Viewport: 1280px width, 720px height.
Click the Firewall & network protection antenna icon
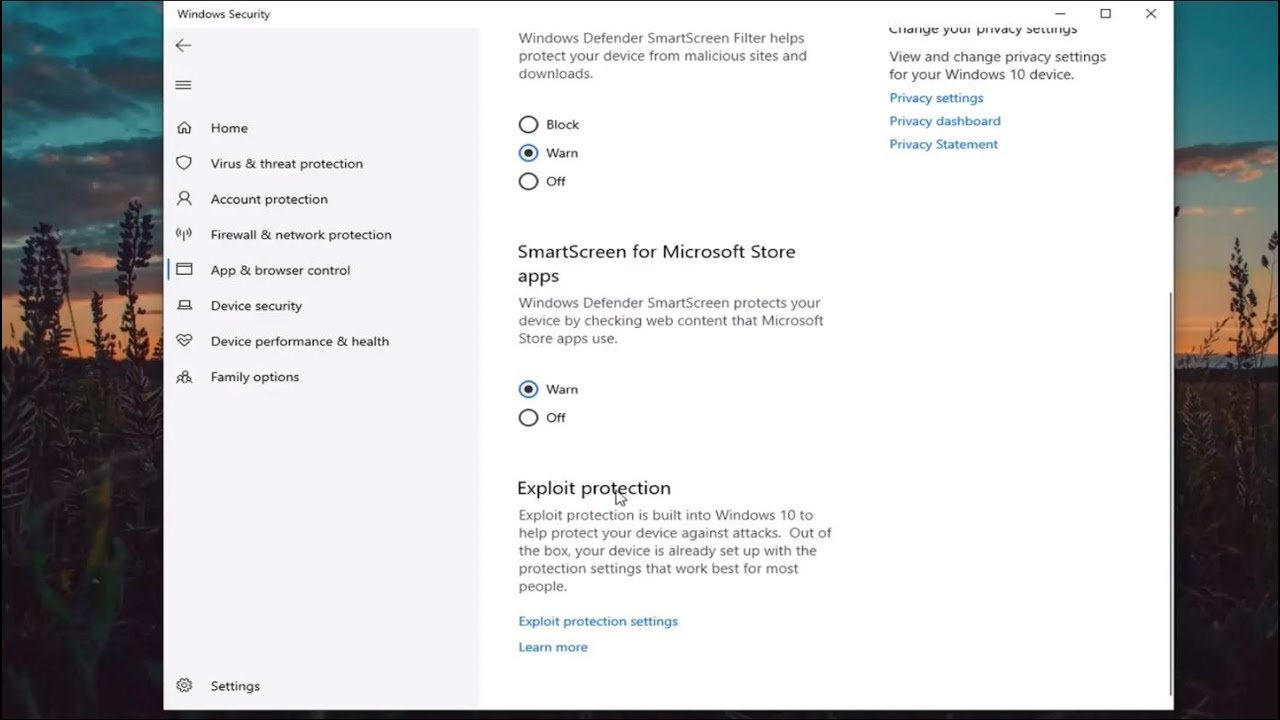(x=184, y=234)
